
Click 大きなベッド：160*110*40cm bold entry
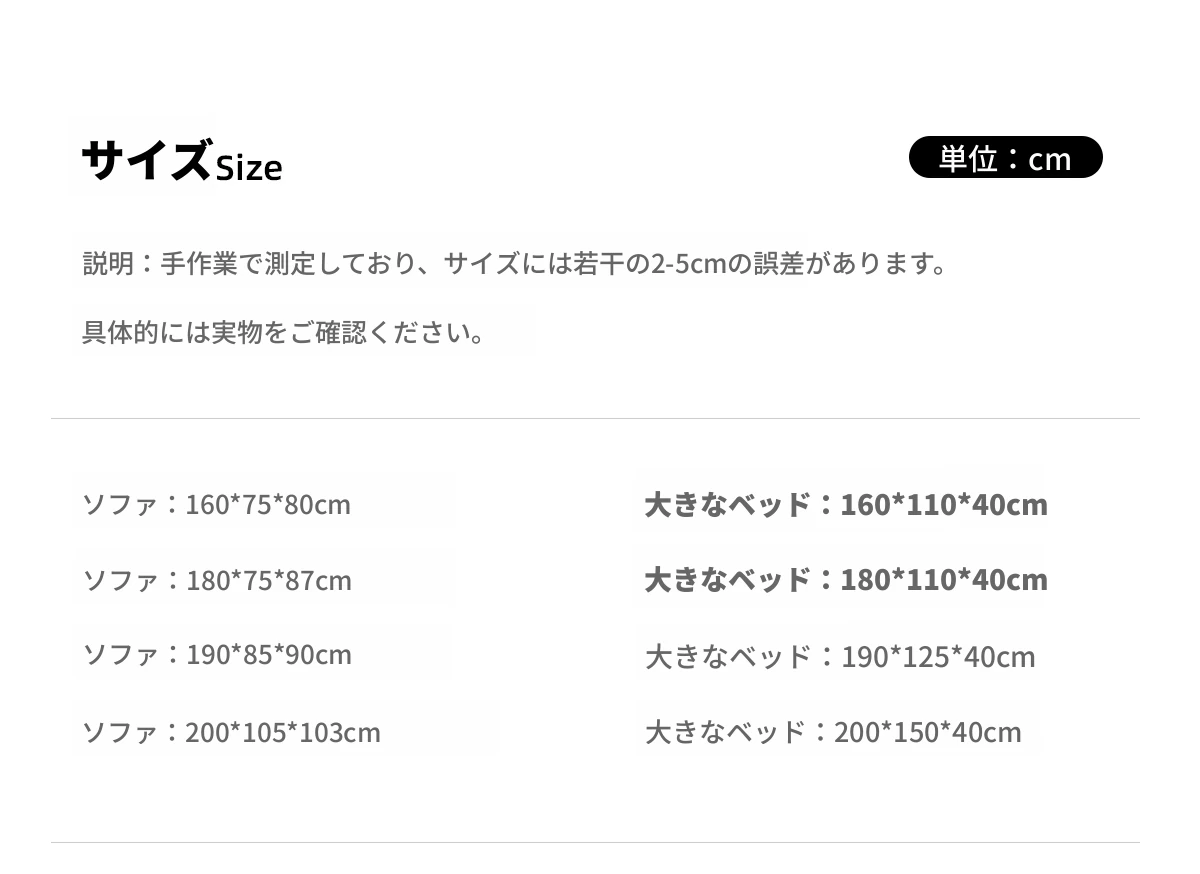pyautogui.click(x=846, y=504)
